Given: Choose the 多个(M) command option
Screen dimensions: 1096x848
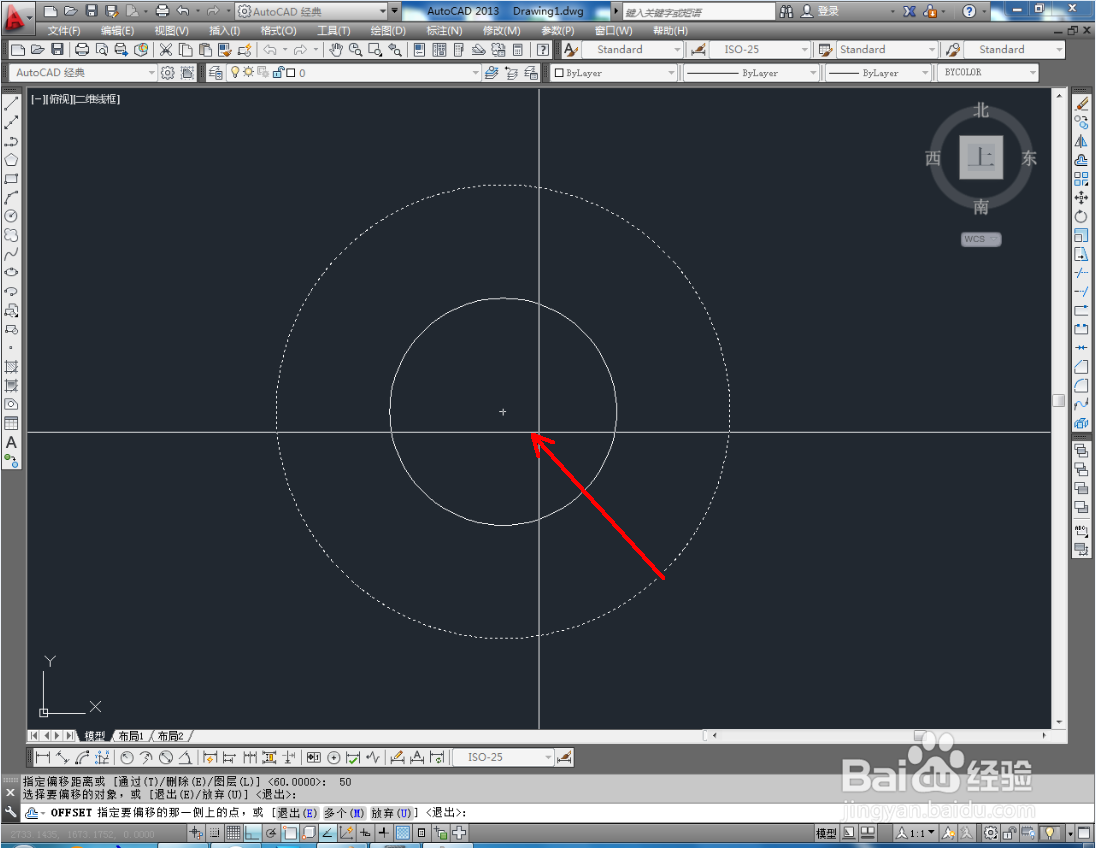Looking at the screenshot, I should [344, 813].
